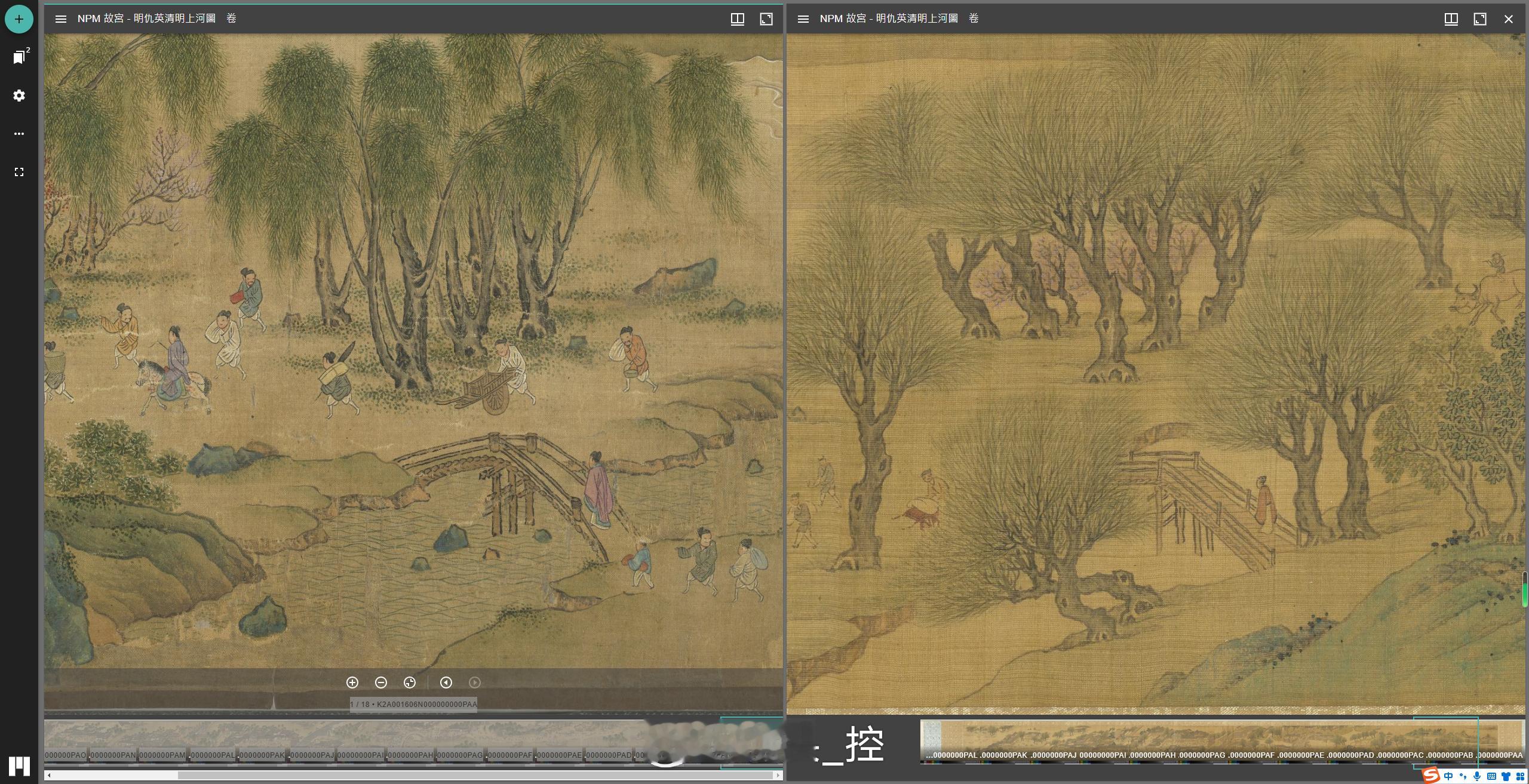Reset zoom on the left canvas
The image size is (1529, 784).
pos(410,682)
